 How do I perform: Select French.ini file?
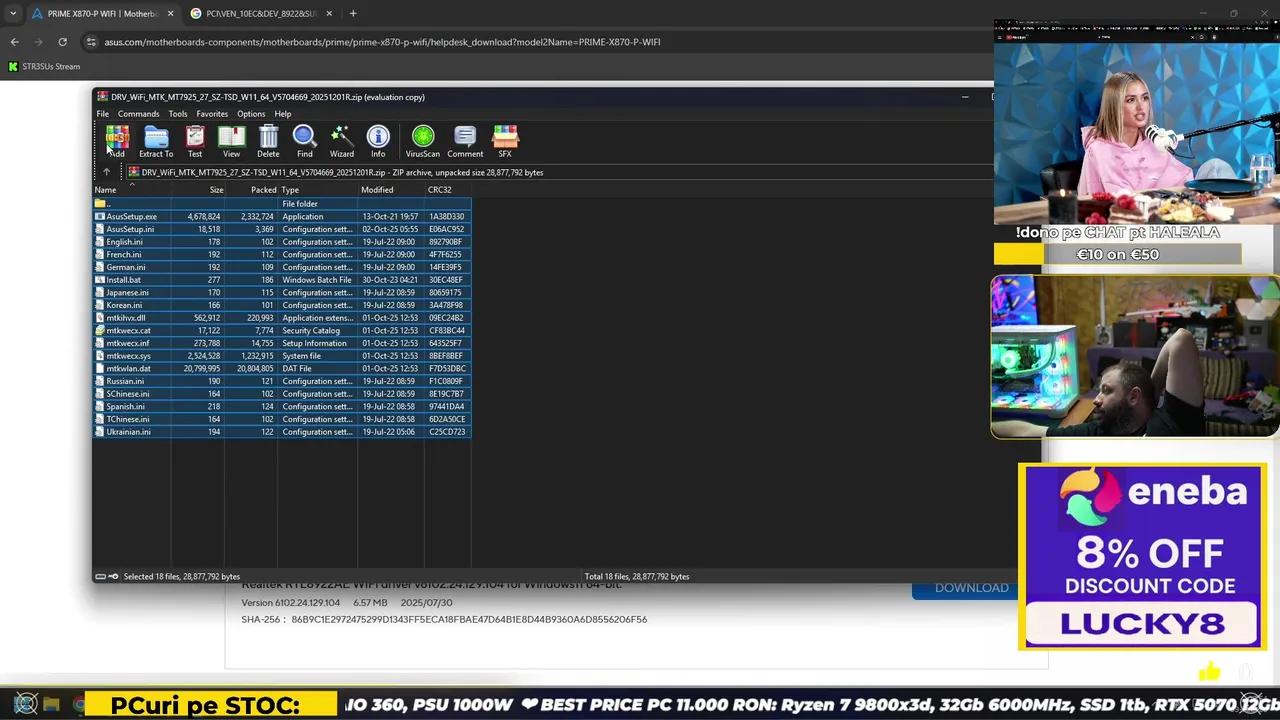282,254
